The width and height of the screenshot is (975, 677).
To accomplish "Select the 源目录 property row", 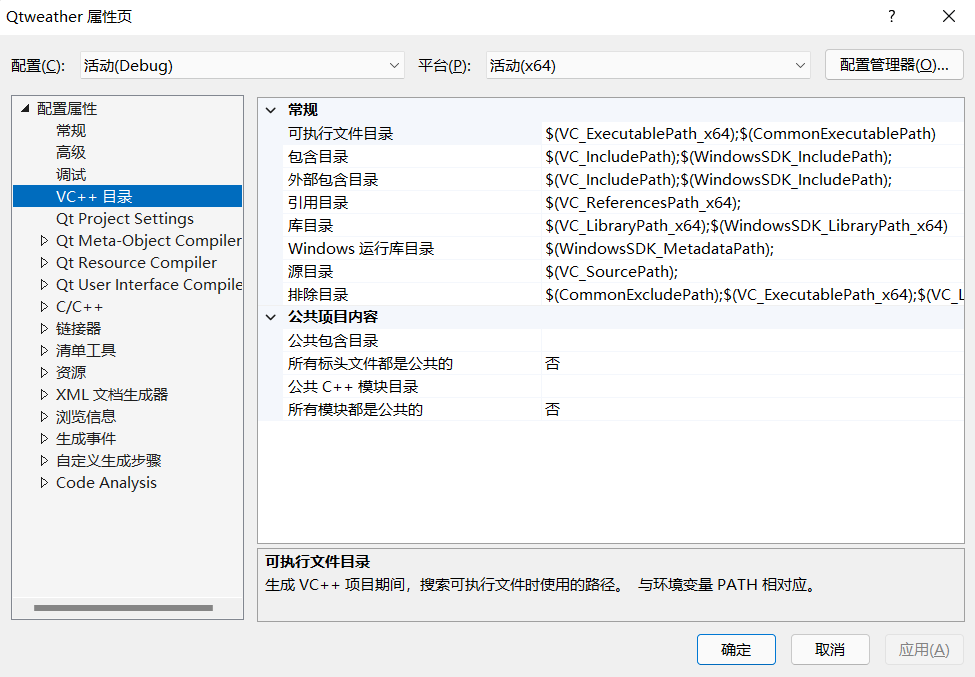I will point(624,272).
